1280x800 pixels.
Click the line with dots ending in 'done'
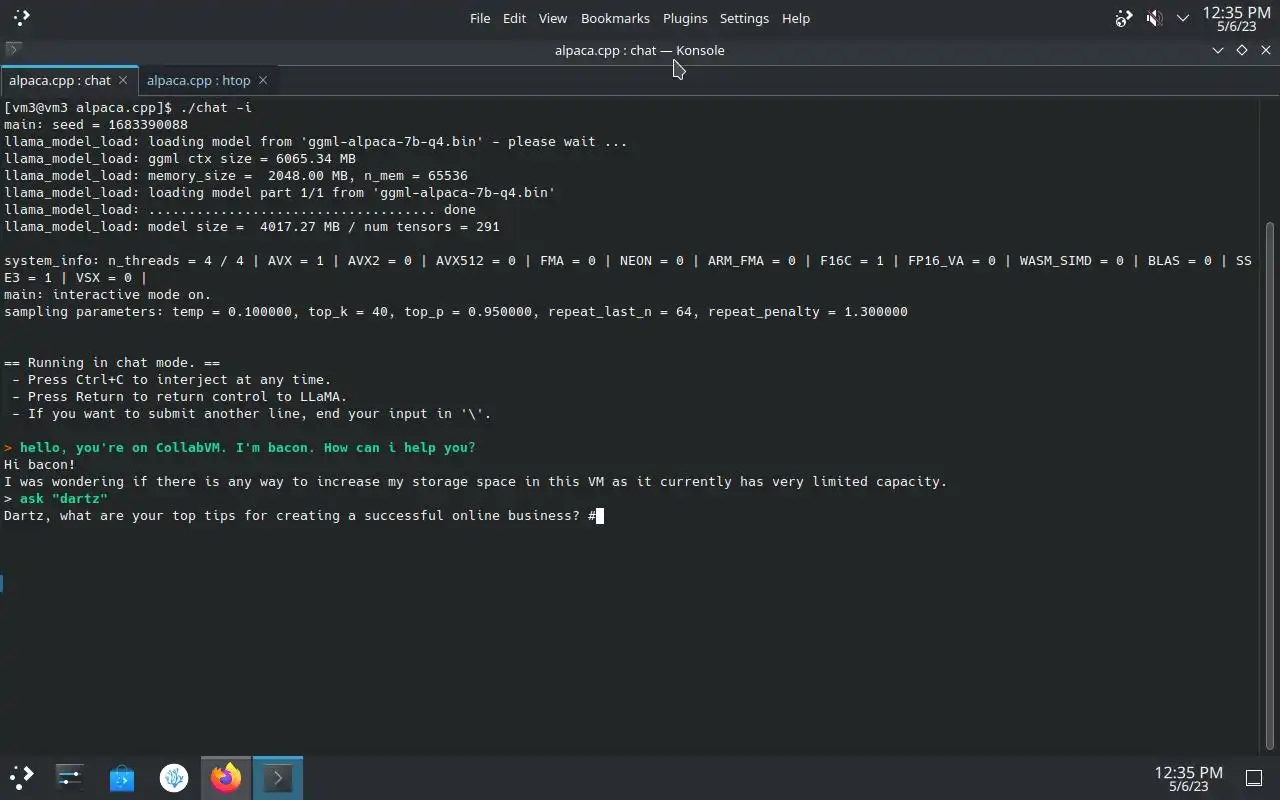click(240, 209)
